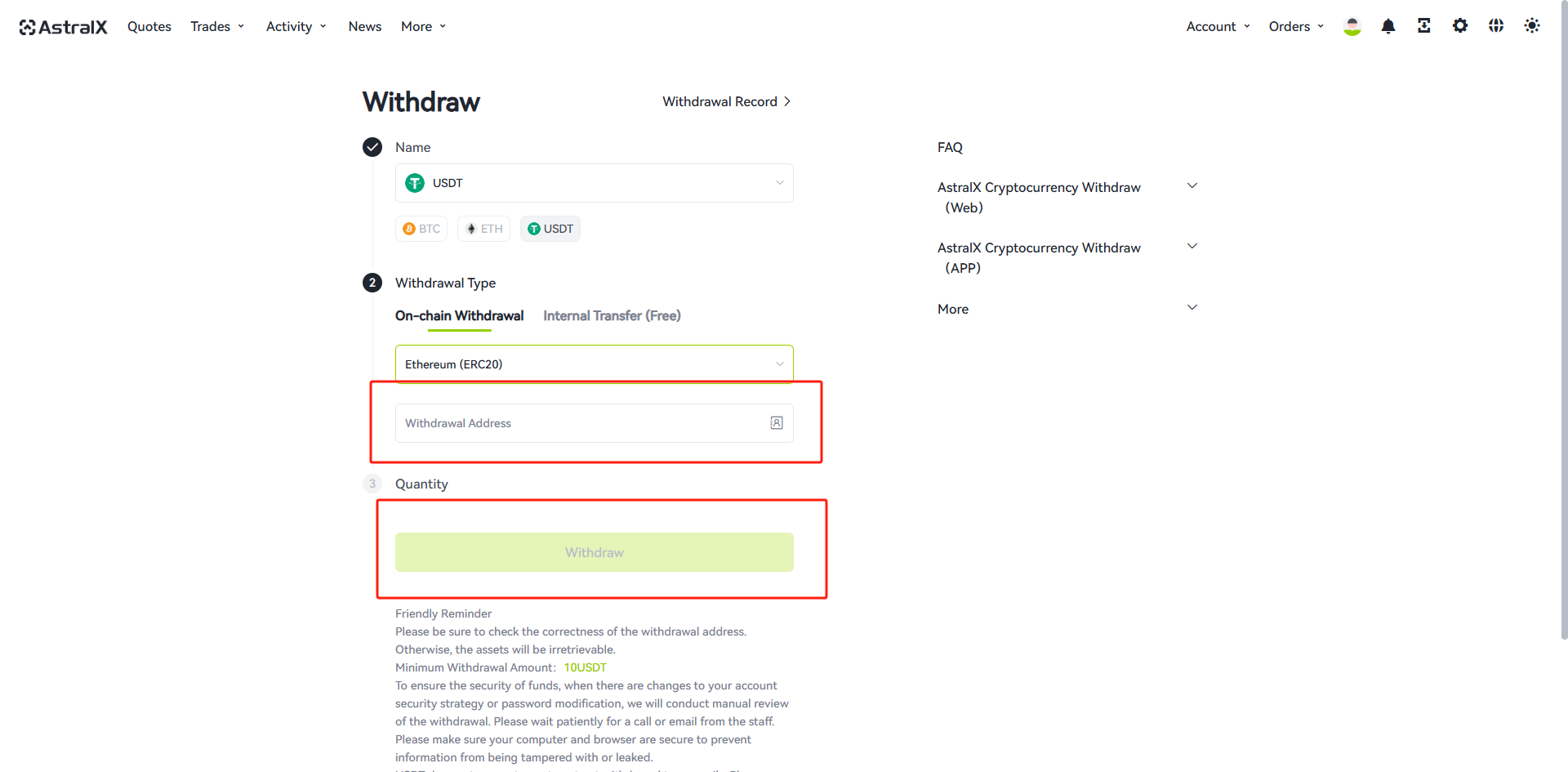Select the BTC quick coin chip

tap(421, 229)
